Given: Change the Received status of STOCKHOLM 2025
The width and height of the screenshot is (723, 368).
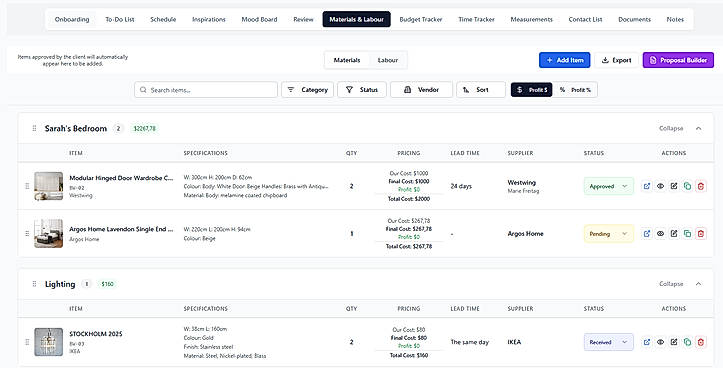Looking at the screenshot, I should [x=609, y=342].
